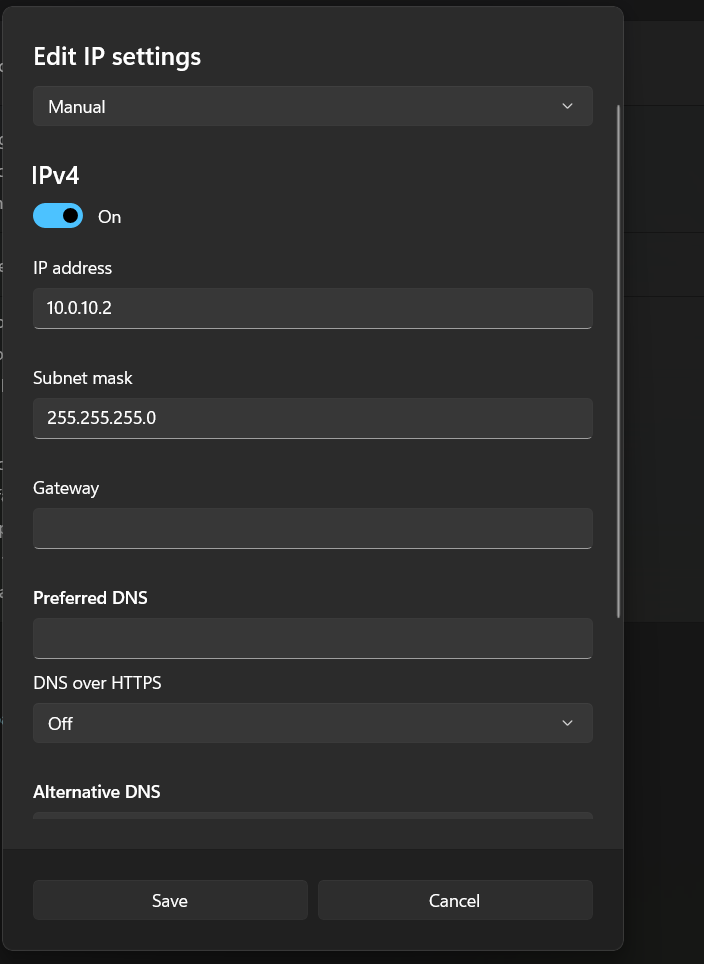The width and height of the screenshot is (704, 964).
Task: Click the Preferred DNS input field
Action: coord(312,638)
